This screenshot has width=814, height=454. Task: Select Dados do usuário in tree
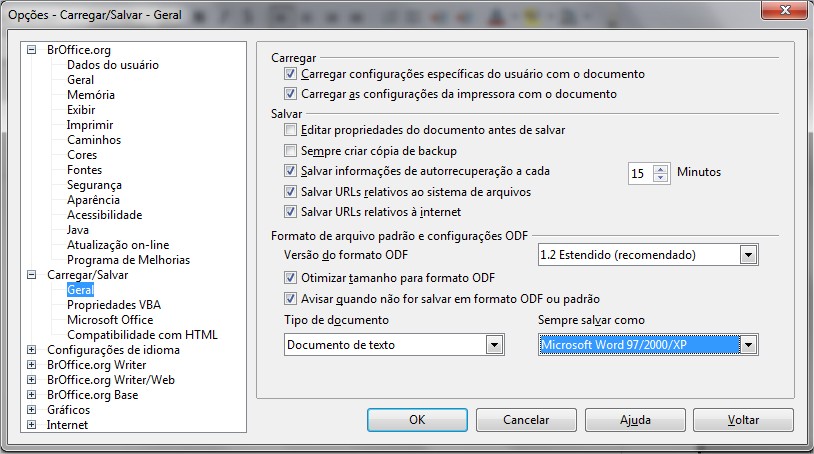coord(113,65)
